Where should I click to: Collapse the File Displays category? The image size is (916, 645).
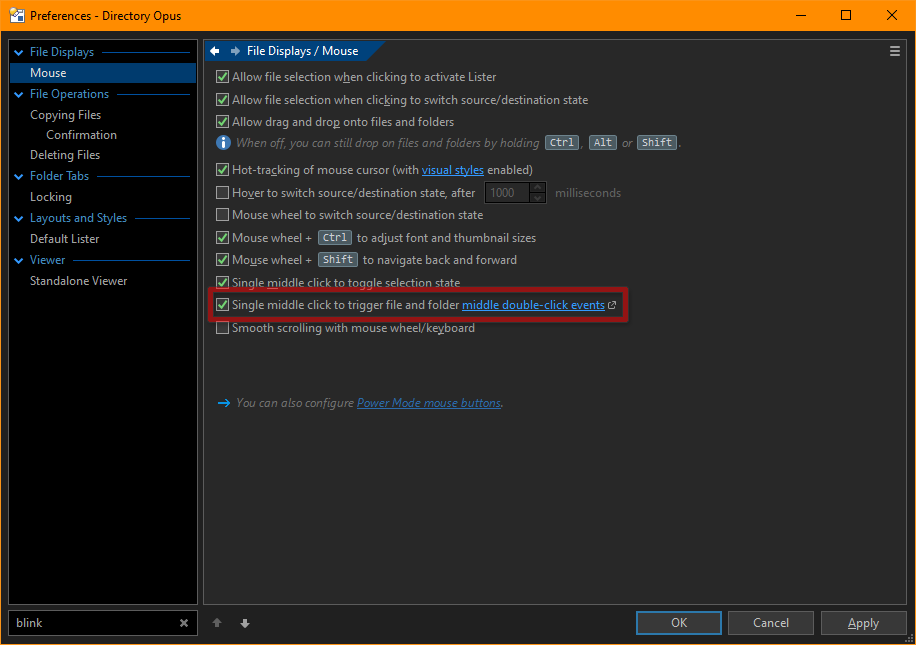(19, 53)
